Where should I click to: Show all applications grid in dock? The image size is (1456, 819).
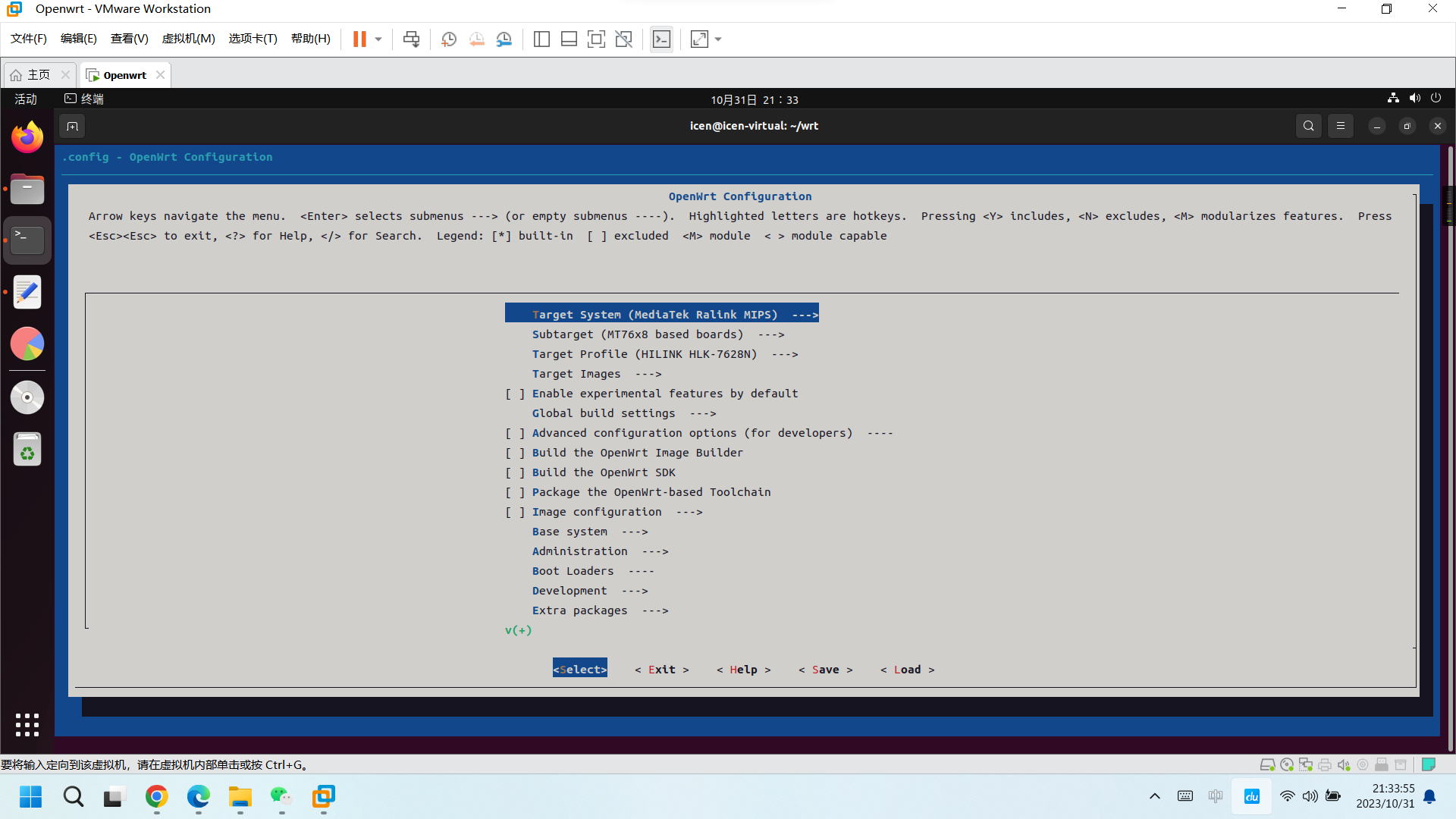[27, 725]
